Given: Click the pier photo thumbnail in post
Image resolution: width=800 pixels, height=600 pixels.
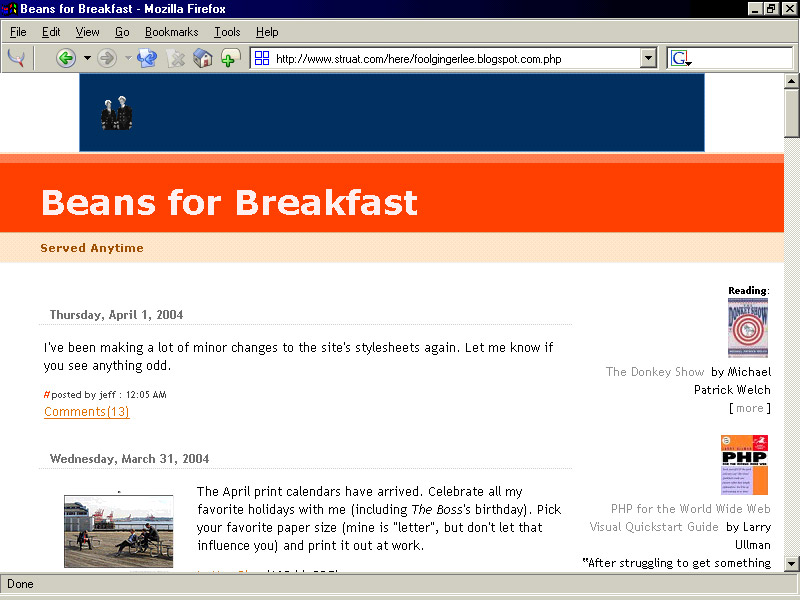Looking at the screenshot, I should [x=118, y=530].
